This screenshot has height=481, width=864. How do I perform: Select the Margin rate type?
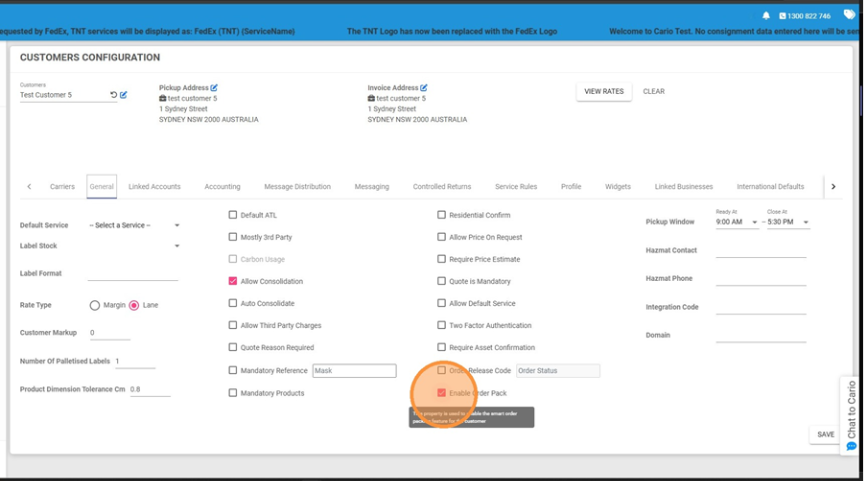point(95,305)
